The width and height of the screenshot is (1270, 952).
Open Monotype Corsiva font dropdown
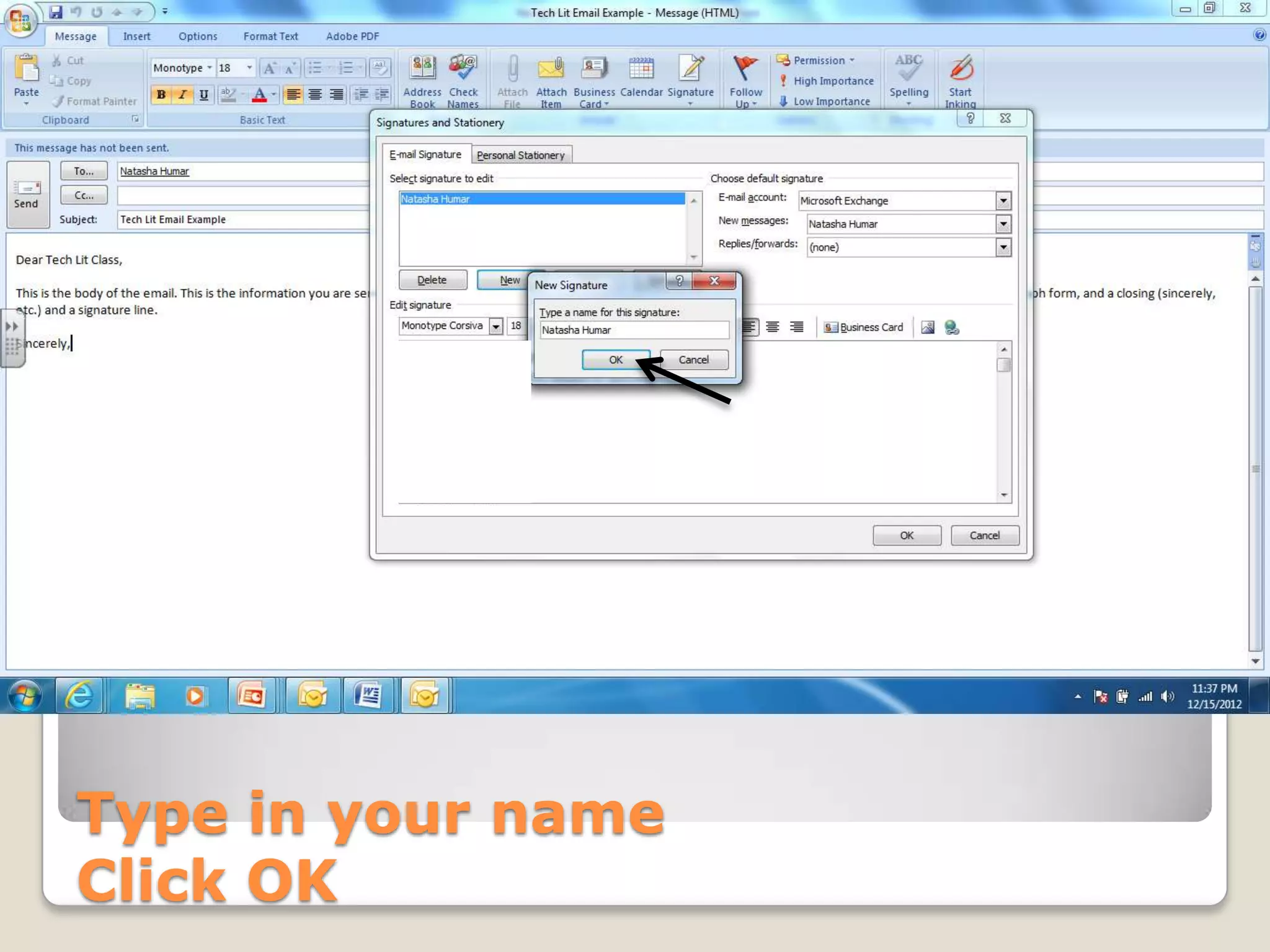coord(495,326)
